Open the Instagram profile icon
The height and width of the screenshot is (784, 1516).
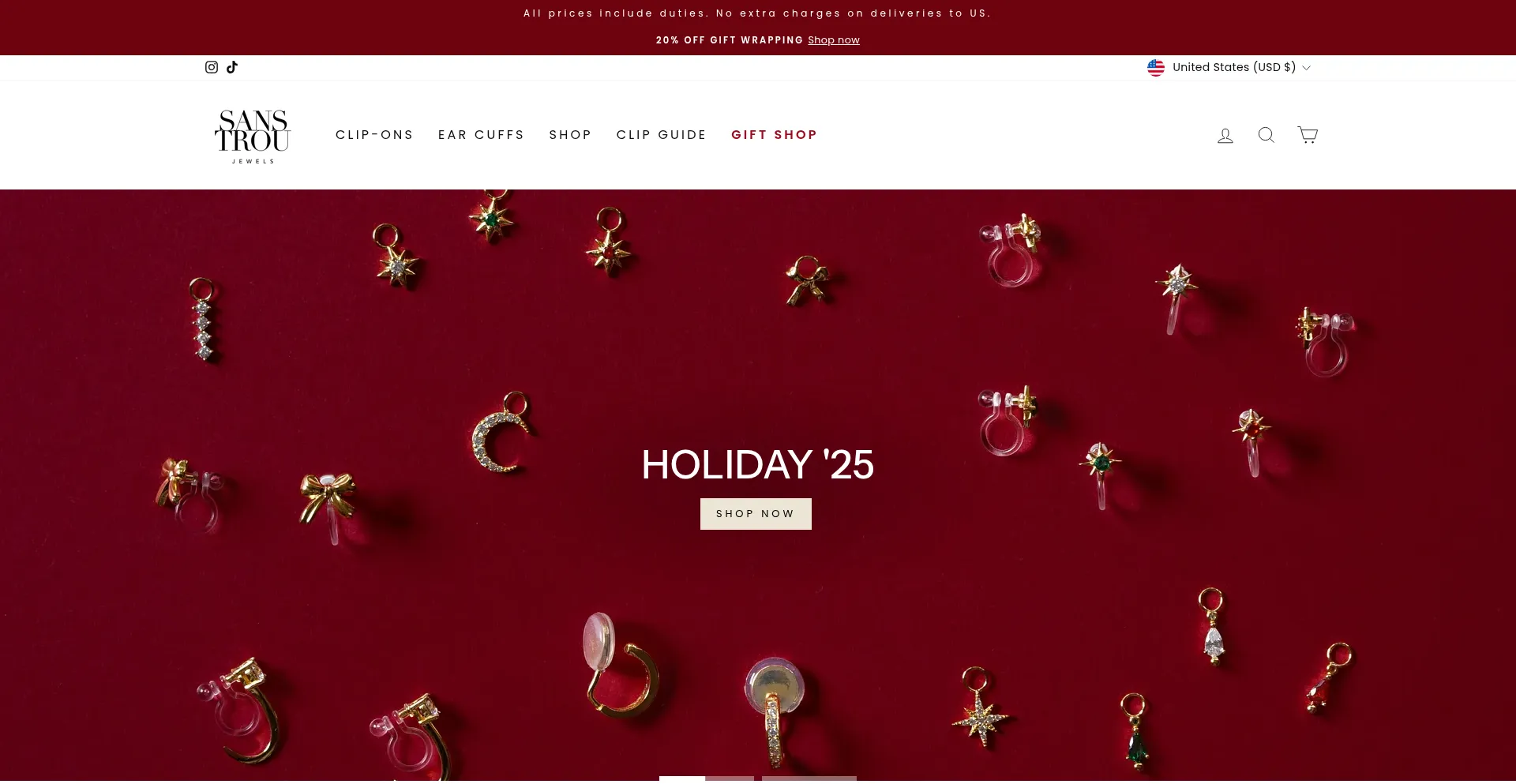tap(212, 67)
